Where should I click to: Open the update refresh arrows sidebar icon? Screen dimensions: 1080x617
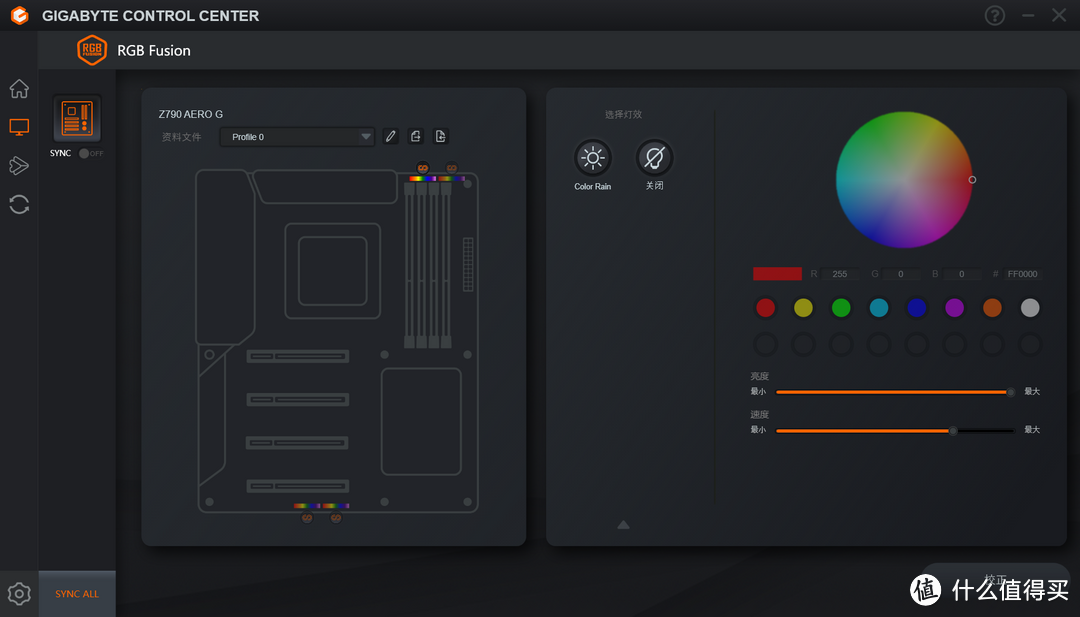click(x=19, y=205)
